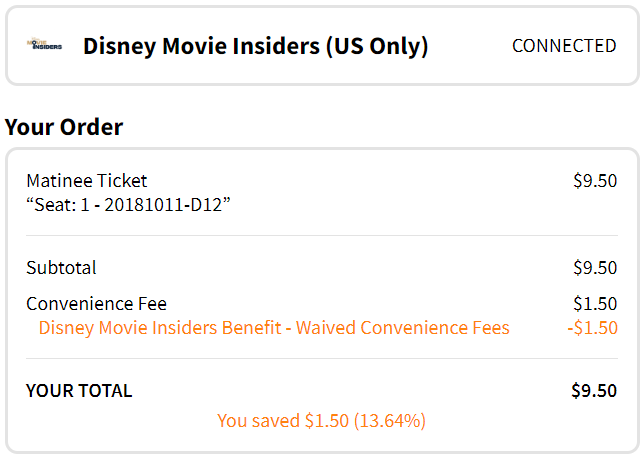Click the Convenience Fee amount $1.50
Screen dimensions: 644x459
595,304
